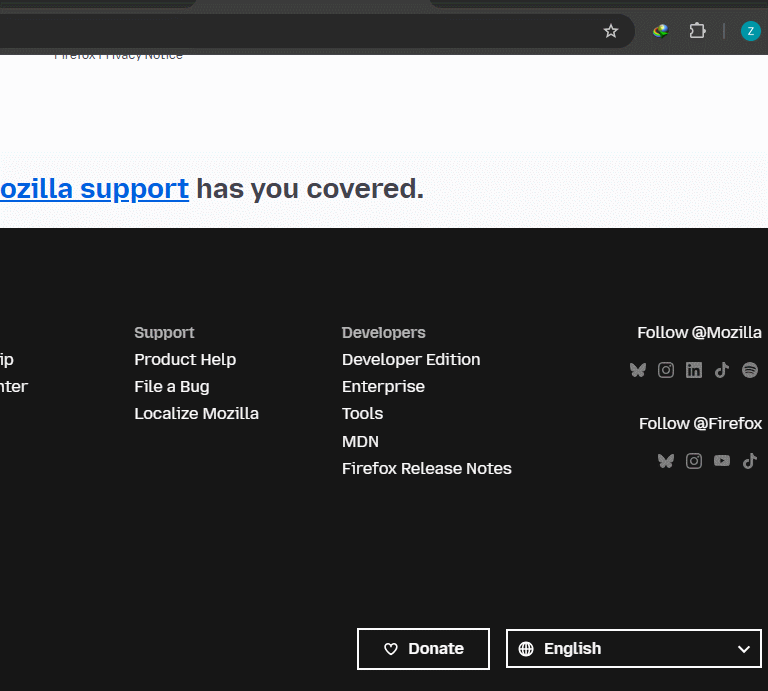Click the Support footer heading
This screenshot has width=768, height=691.
(164, 333)
